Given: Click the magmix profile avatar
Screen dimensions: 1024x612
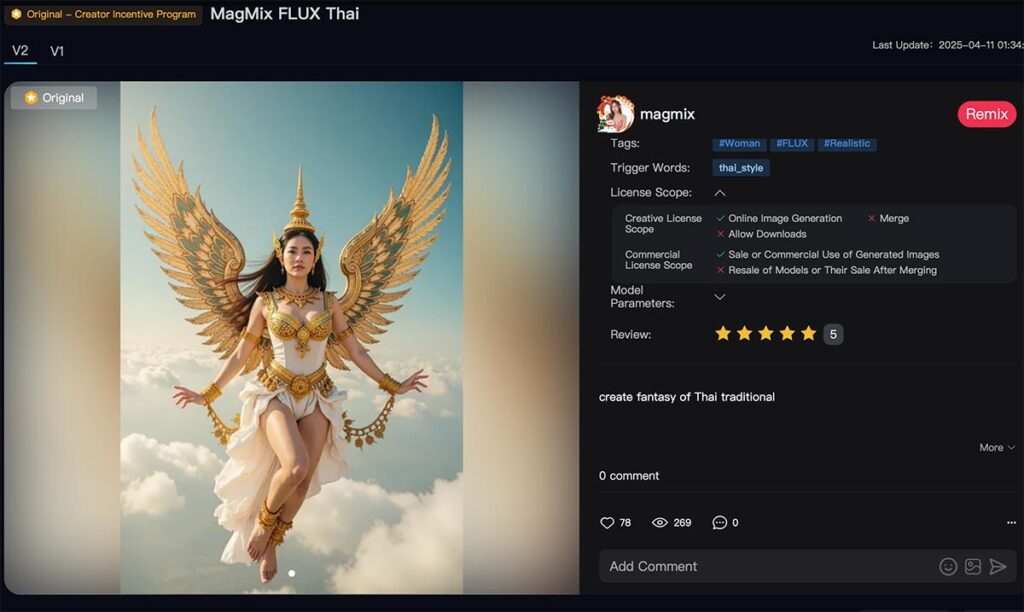Looking at the screenshot, I should (x=615, y=114).
